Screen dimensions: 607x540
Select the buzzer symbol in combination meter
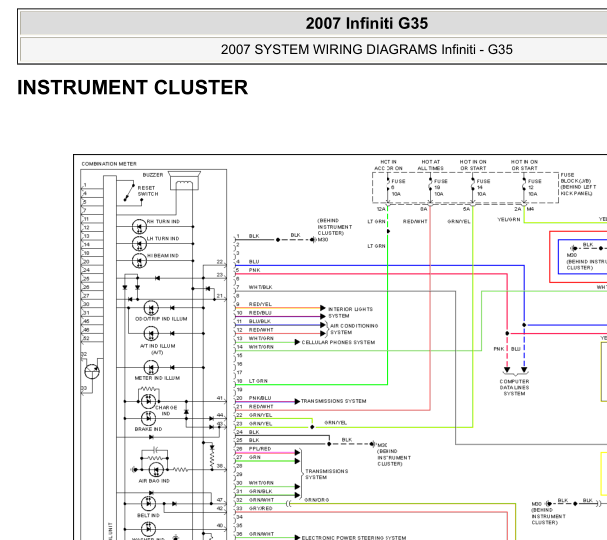pos(184,181)
